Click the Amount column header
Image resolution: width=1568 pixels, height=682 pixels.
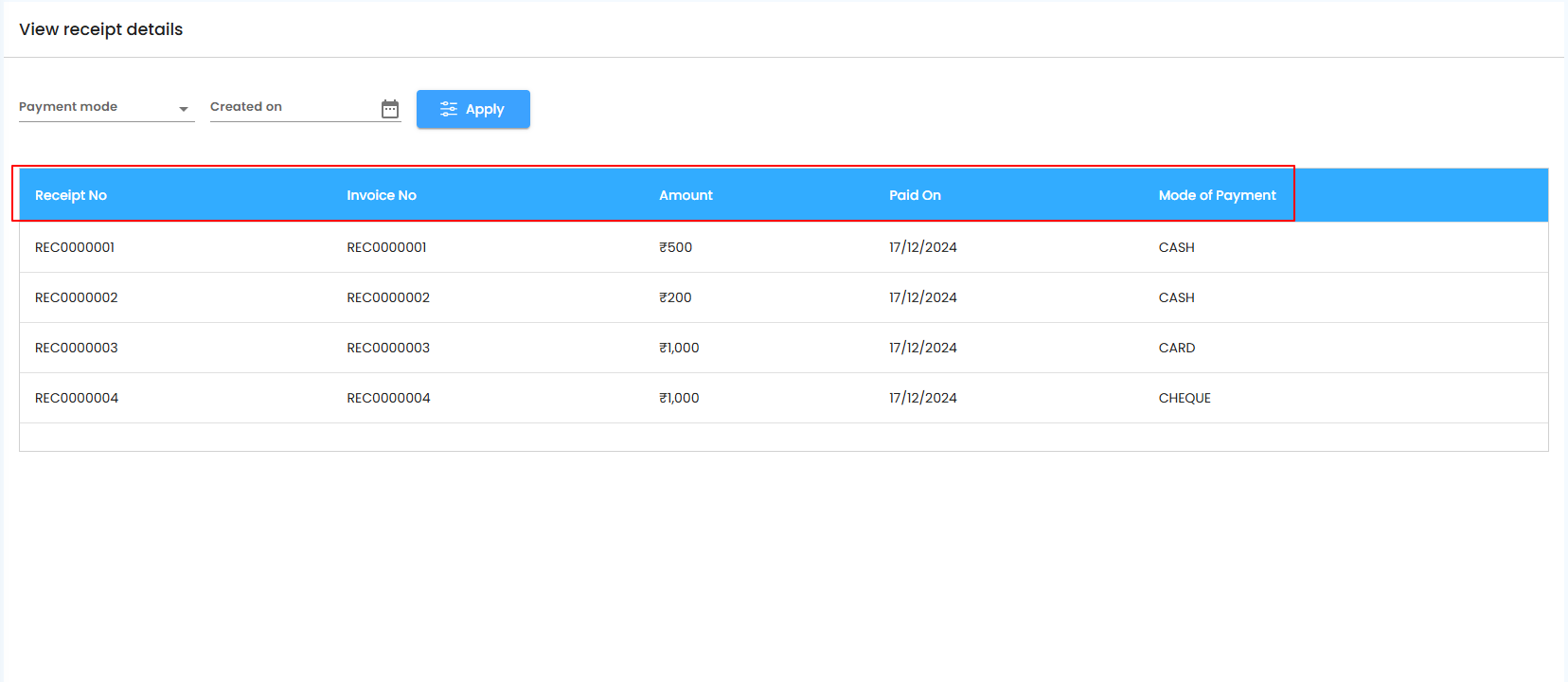click(686, 195)
